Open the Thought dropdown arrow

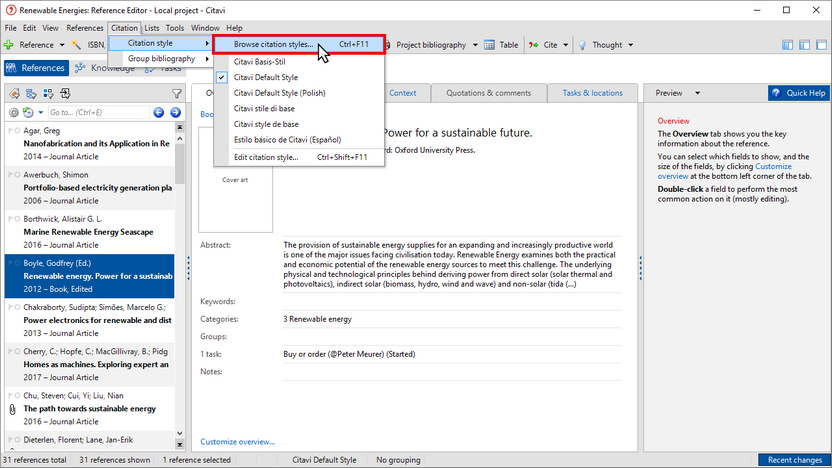click(630, 45)
